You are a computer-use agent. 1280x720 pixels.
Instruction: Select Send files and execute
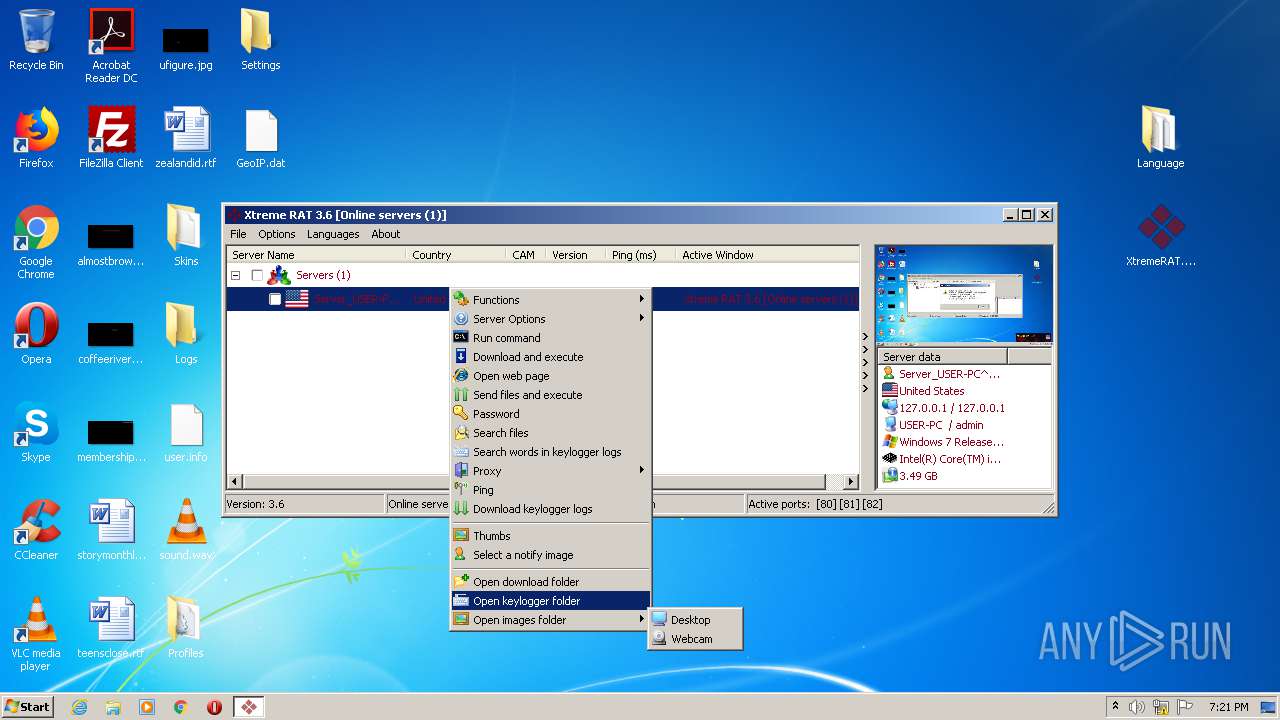click(550, 395)
